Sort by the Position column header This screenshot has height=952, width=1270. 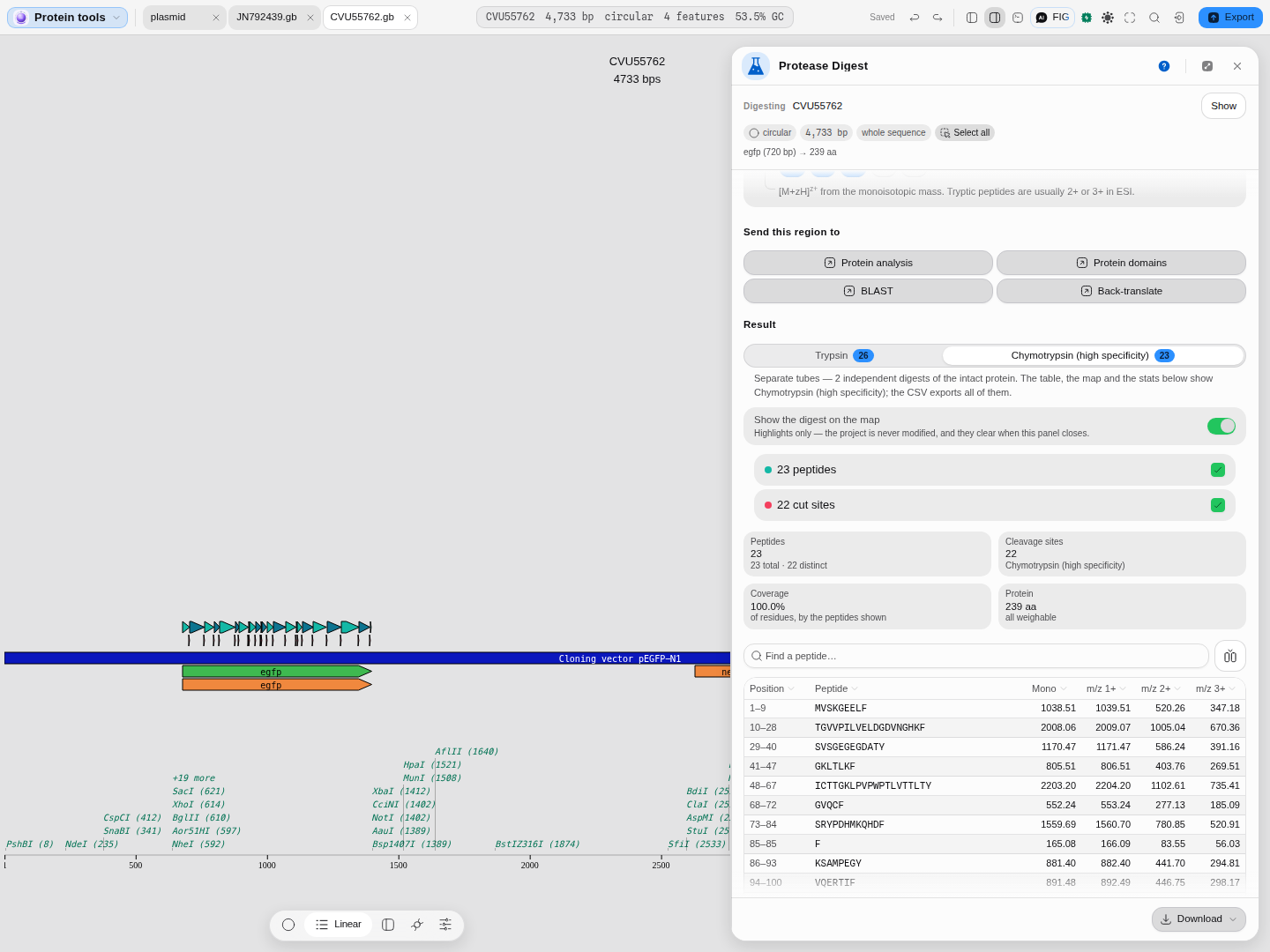click(x=772, y=688)
